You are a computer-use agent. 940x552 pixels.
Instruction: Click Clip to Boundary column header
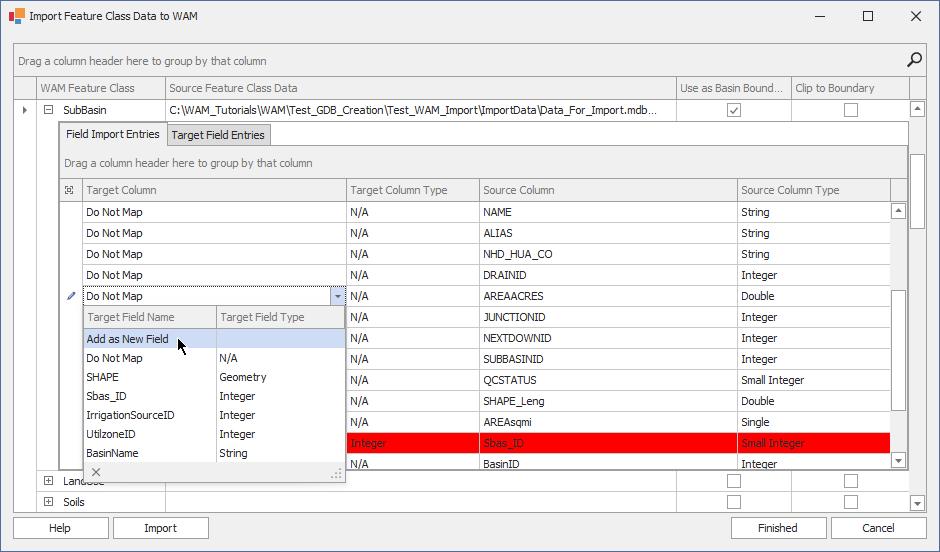[851, 88]
